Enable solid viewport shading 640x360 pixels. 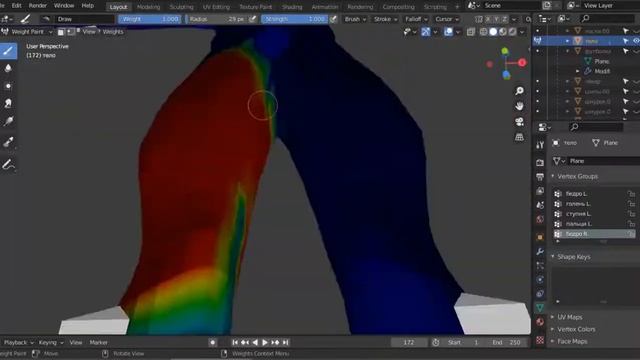[x=493, y=32]
